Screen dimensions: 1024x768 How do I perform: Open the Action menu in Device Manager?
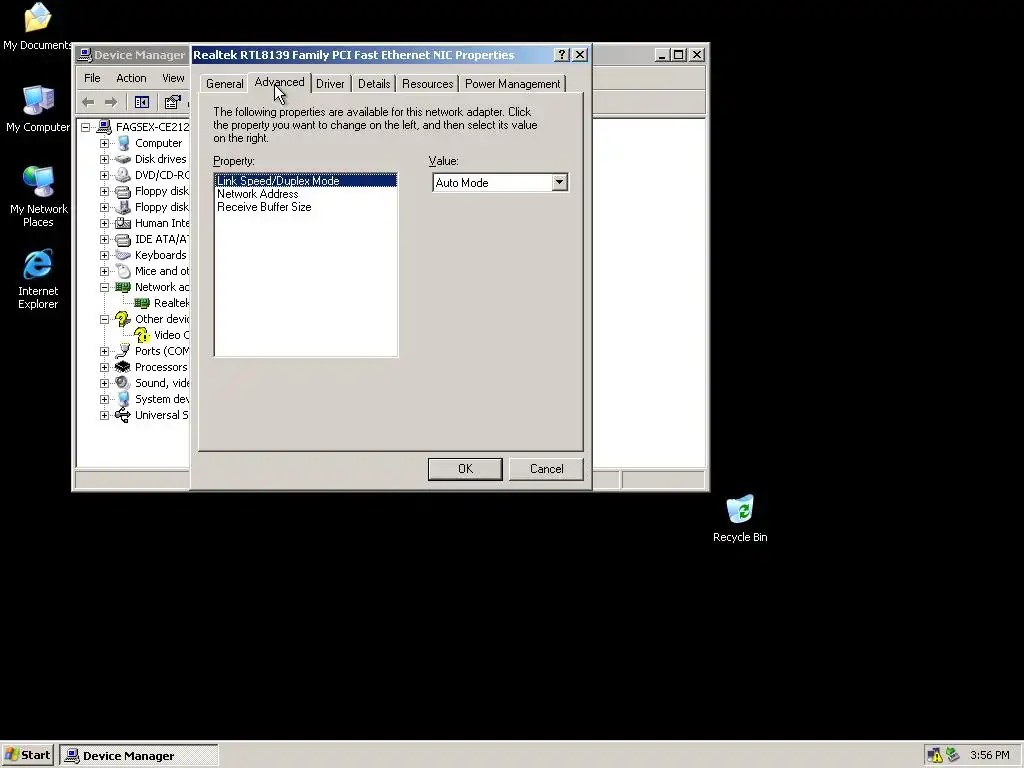131,78
